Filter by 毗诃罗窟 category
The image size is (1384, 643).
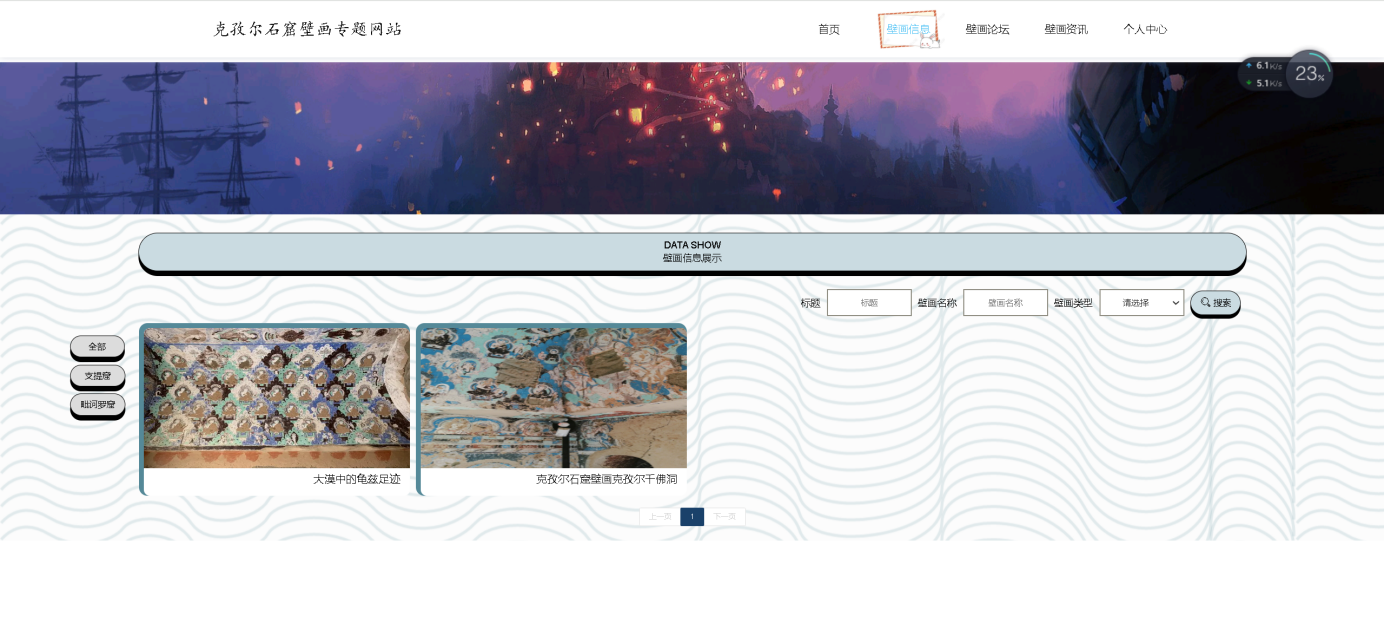click(97, 404)
